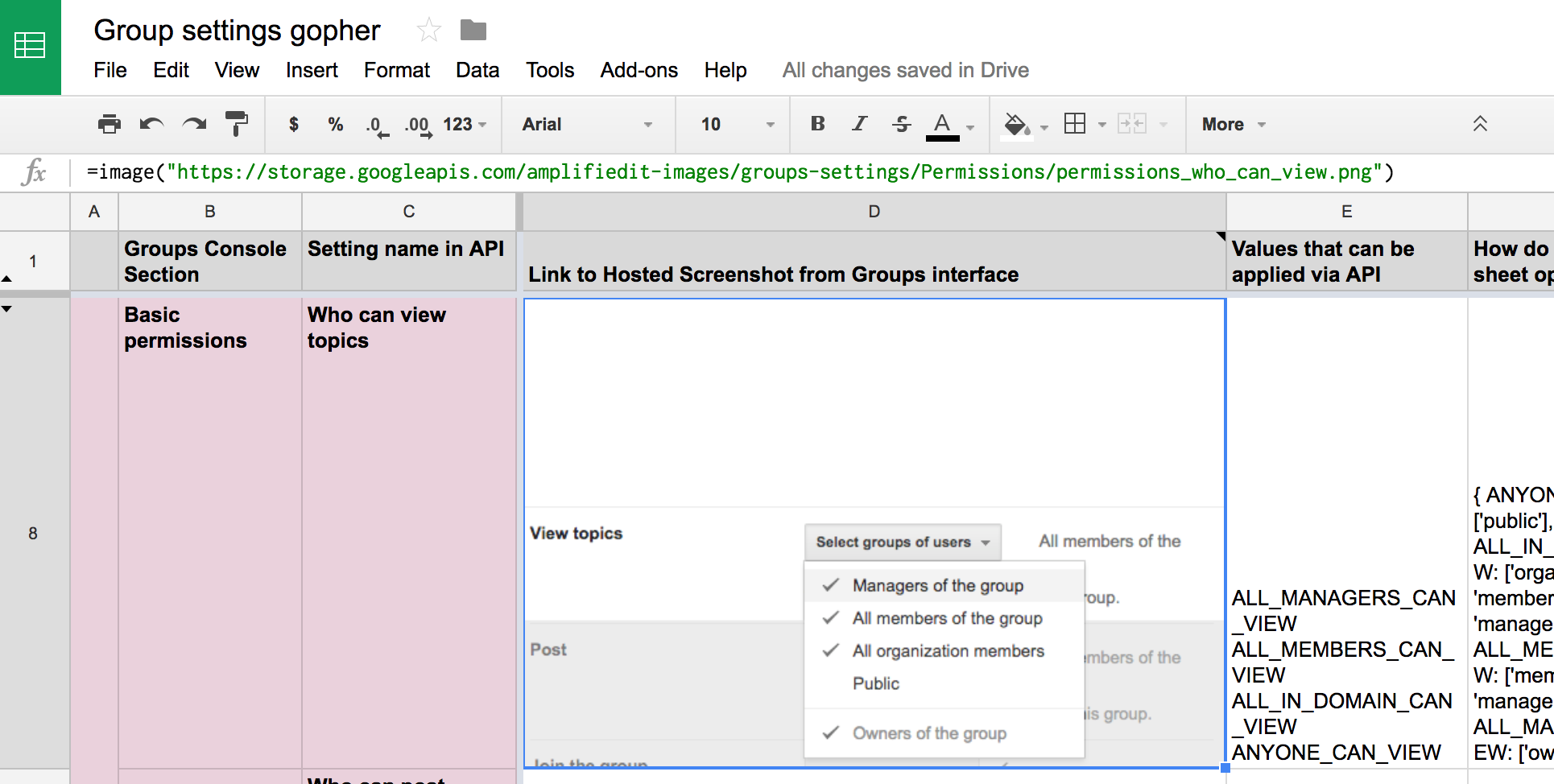Expand the More toolbar options

(1233, 124)
